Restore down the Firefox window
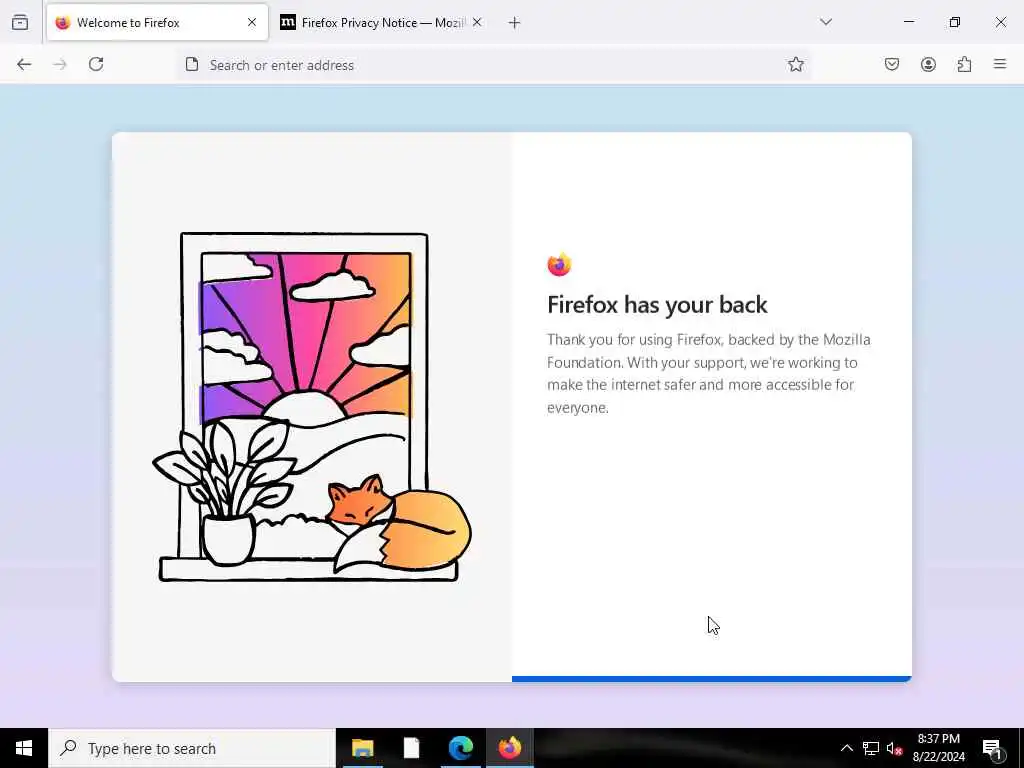The width and height of the screenshot is (1024, 768). [x=955, y=22]
